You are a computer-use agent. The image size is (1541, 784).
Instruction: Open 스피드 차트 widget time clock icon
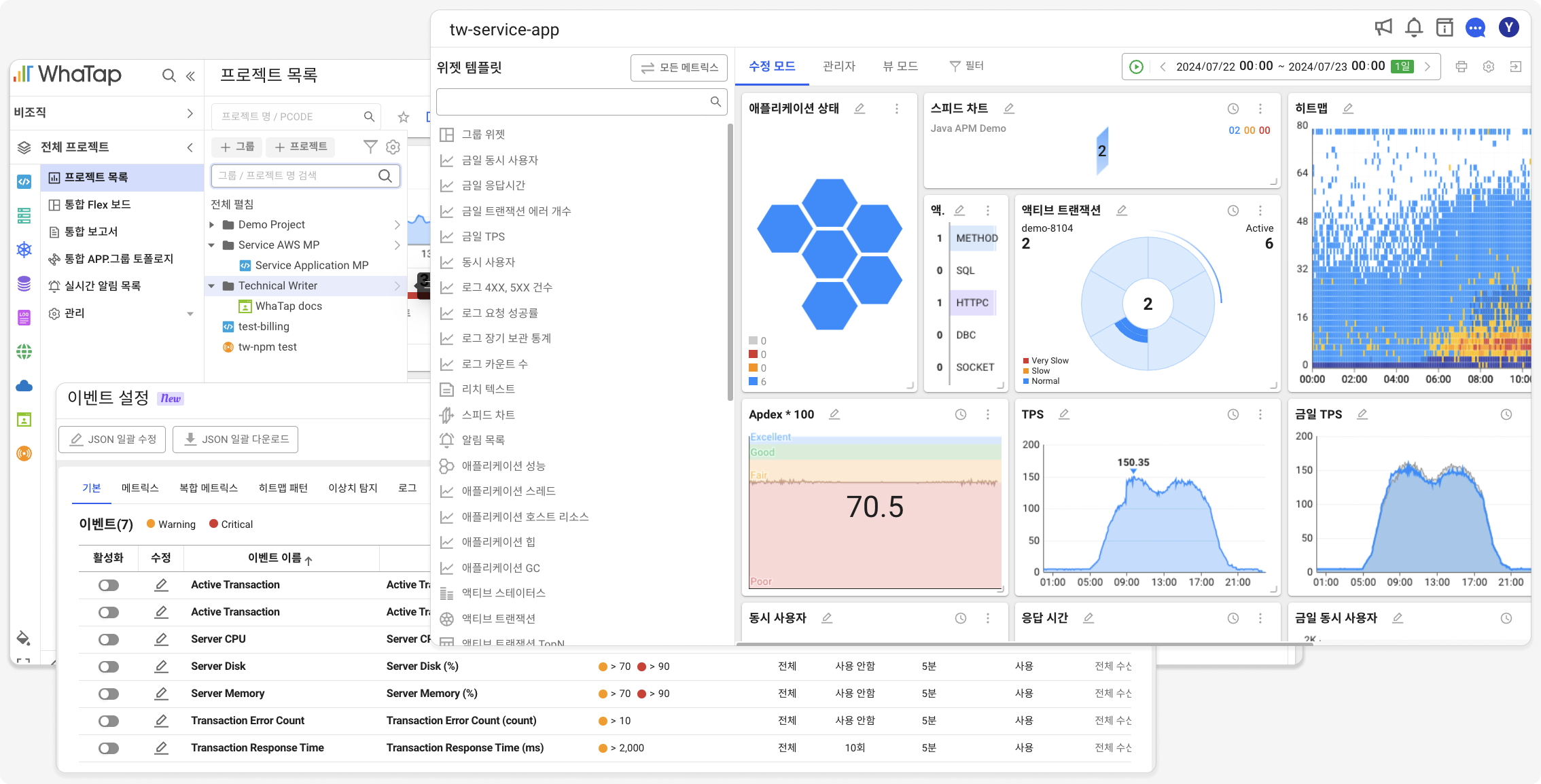(1233, 109)
